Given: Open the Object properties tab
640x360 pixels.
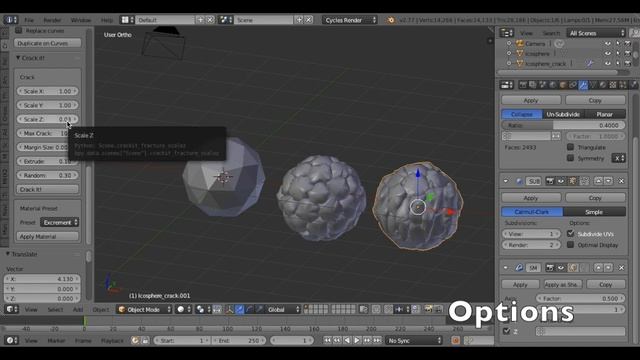Looking at the screenshot, I should [563, 85].
